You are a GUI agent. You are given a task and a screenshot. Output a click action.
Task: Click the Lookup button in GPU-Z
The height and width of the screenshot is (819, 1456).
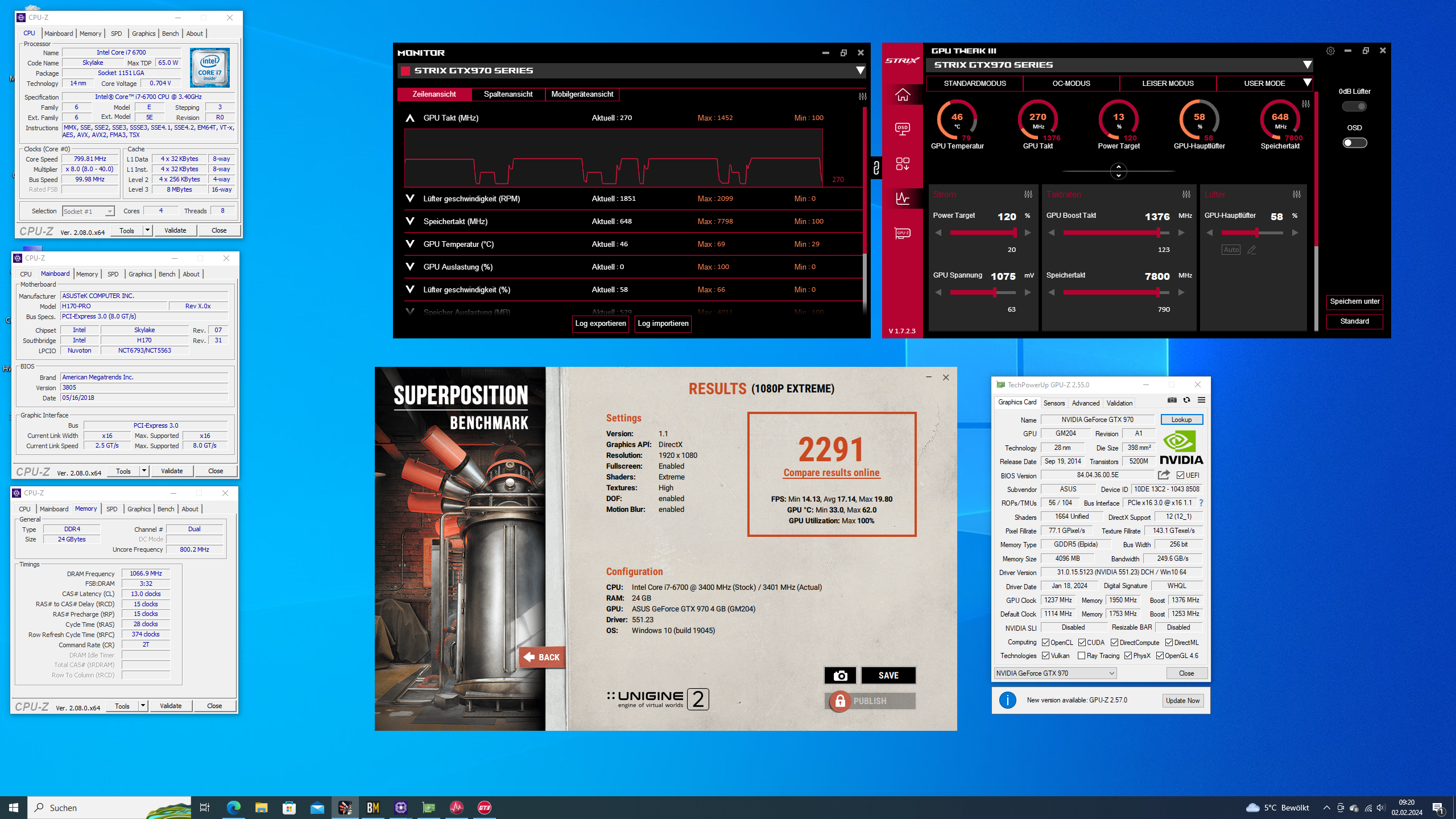pyautogui.click(x=1181, y=420)
